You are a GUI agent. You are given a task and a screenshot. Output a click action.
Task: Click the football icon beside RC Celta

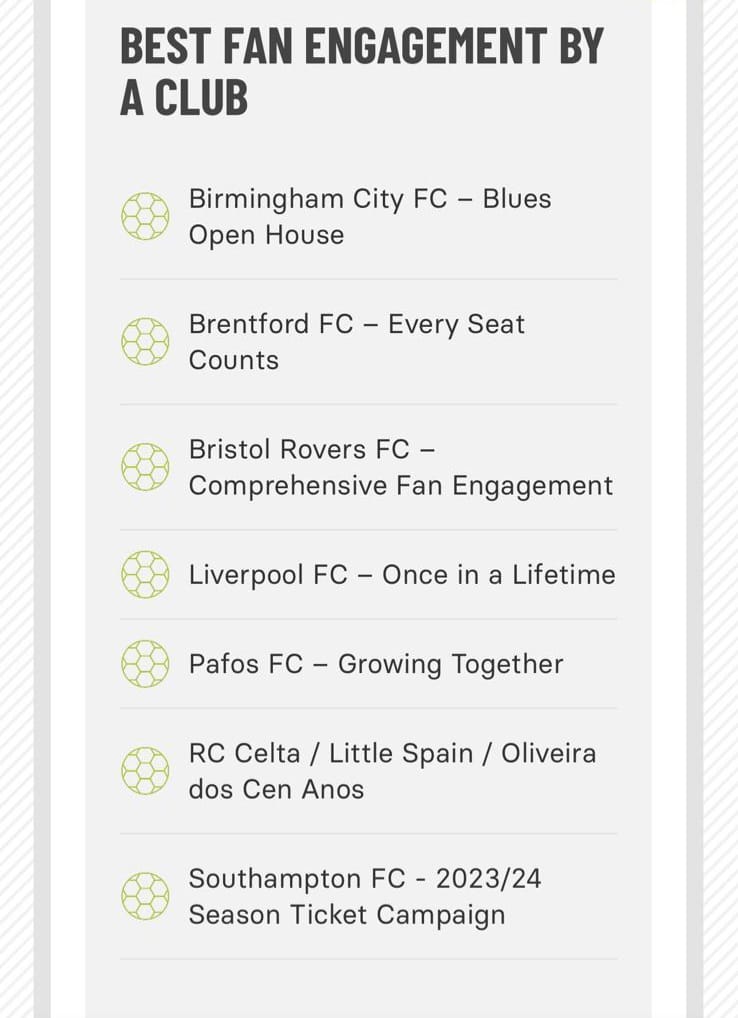click(x=145, y=771)
